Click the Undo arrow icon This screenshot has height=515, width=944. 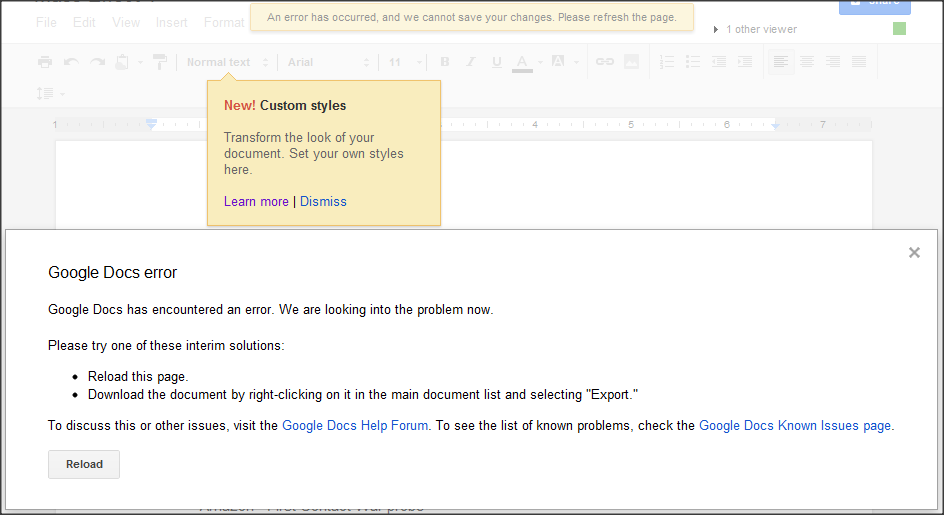[71, 62]
